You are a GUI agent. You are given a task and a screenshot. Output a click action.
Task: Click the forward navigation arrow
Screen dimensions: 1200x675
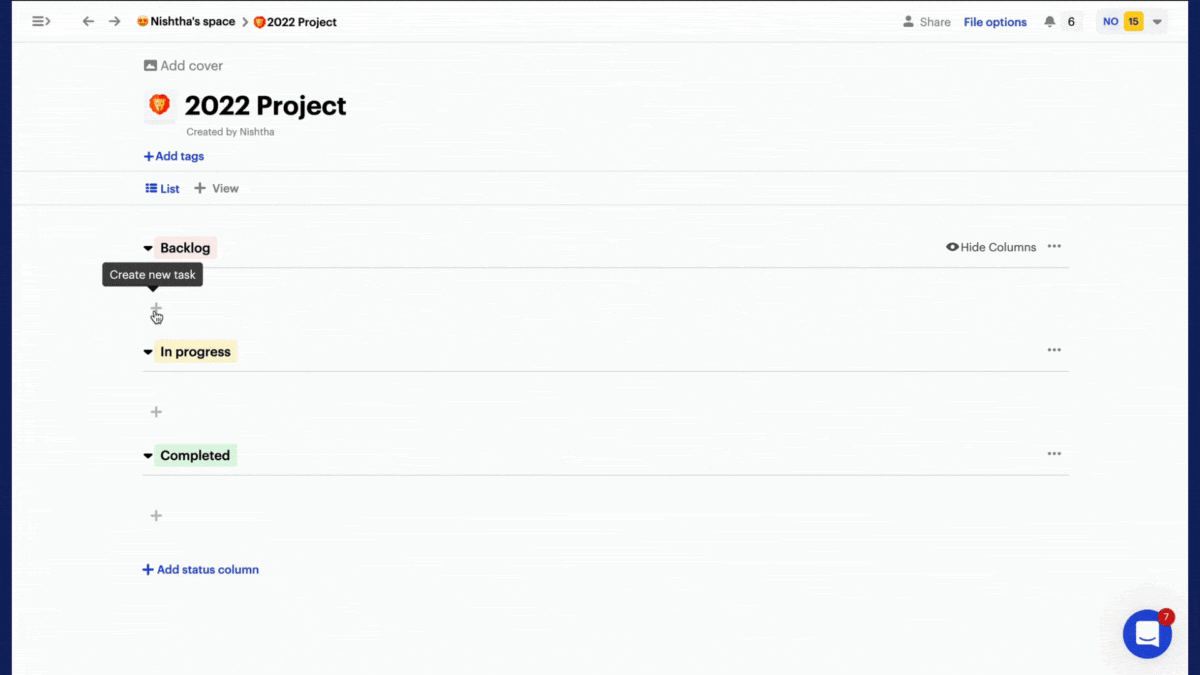click(115, 21)
